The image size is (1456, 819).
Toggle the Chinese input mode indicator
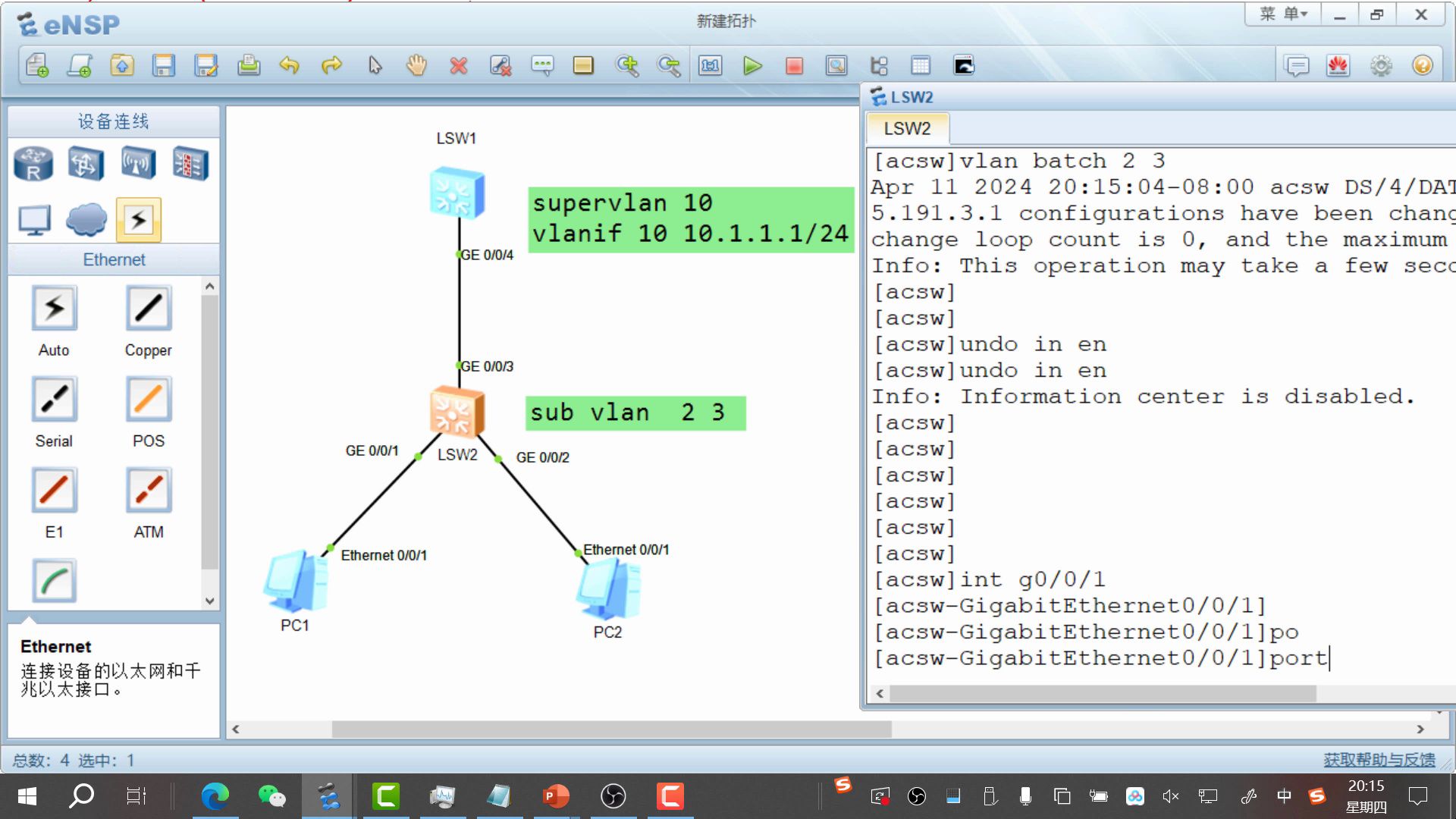coord(1284,795)
